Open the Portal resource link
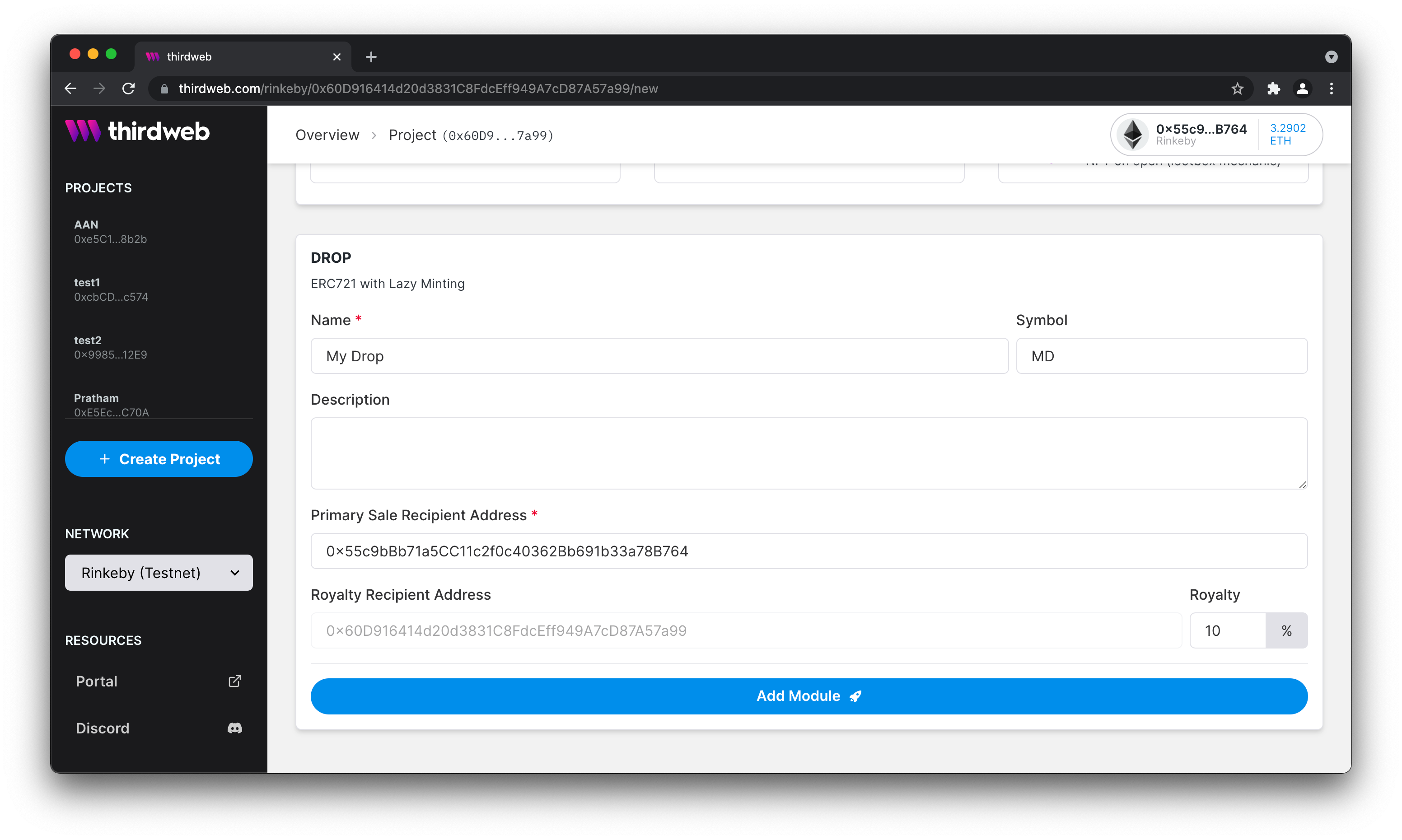The height and width of the screenshot is (840, 1402). (159, 681)
